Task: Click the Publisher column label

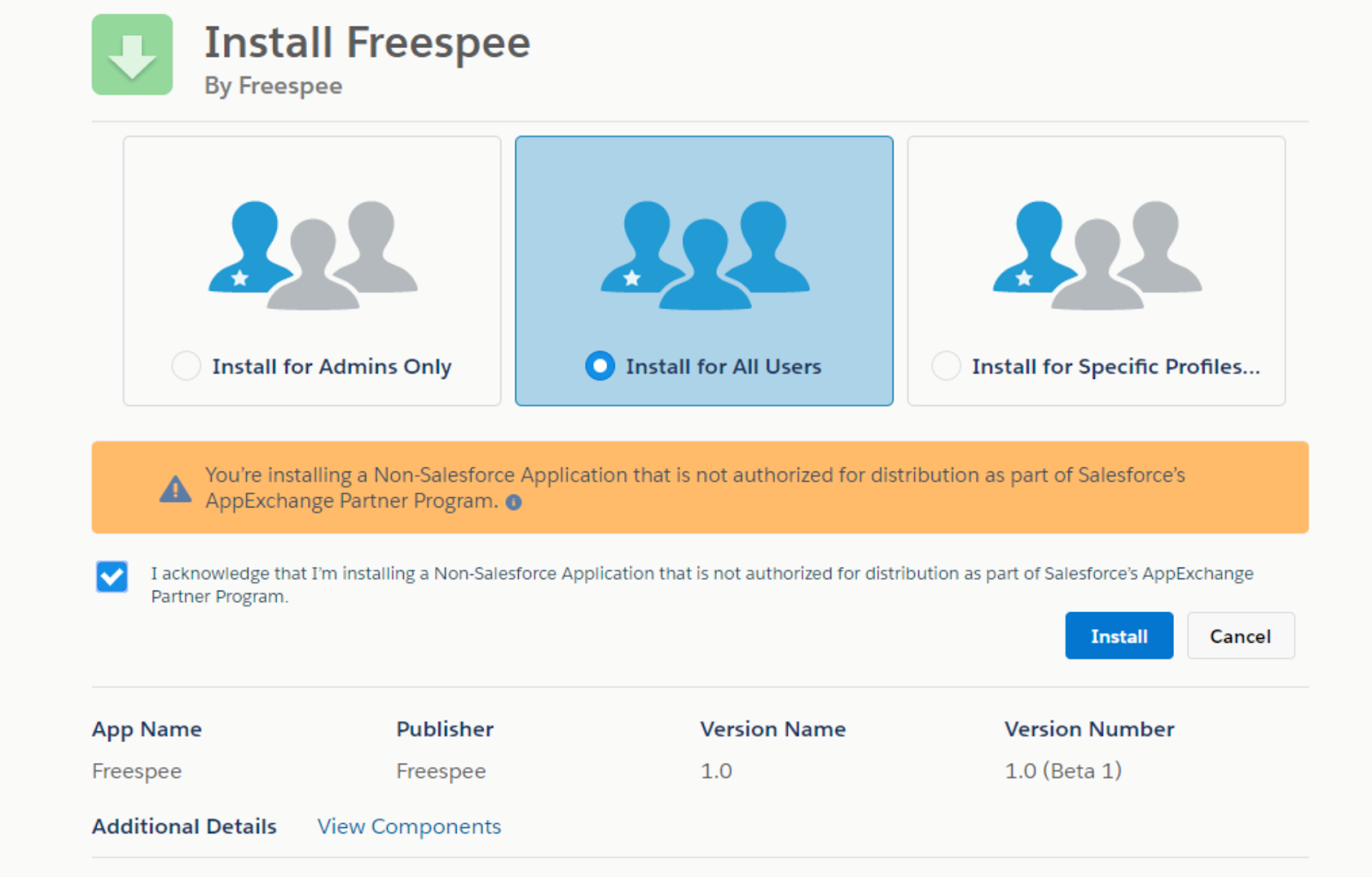Action: coord(445,730)
